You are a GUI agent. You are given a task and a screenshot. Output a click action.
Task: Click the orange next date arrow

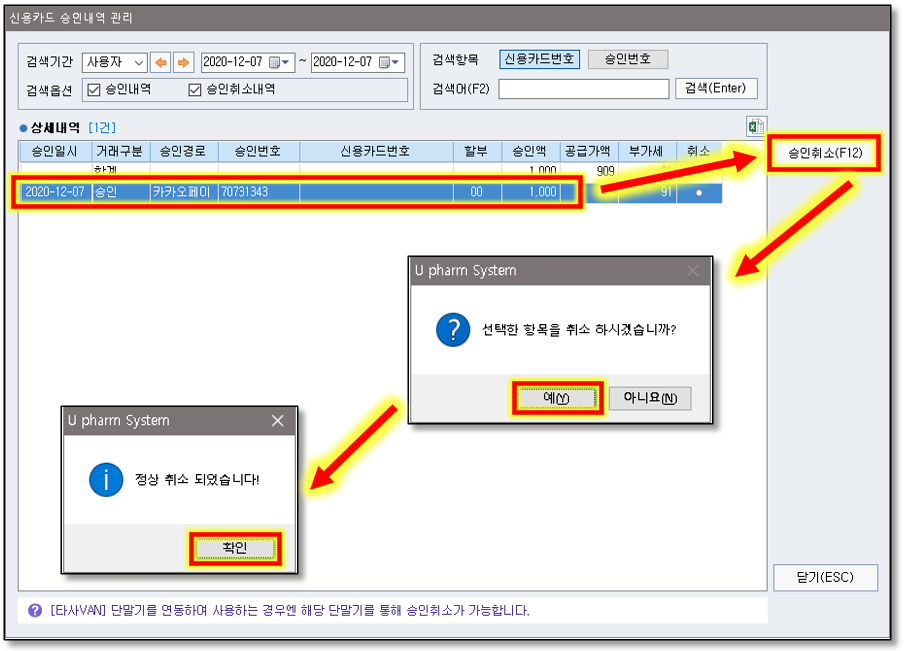(x=183, y=62)
